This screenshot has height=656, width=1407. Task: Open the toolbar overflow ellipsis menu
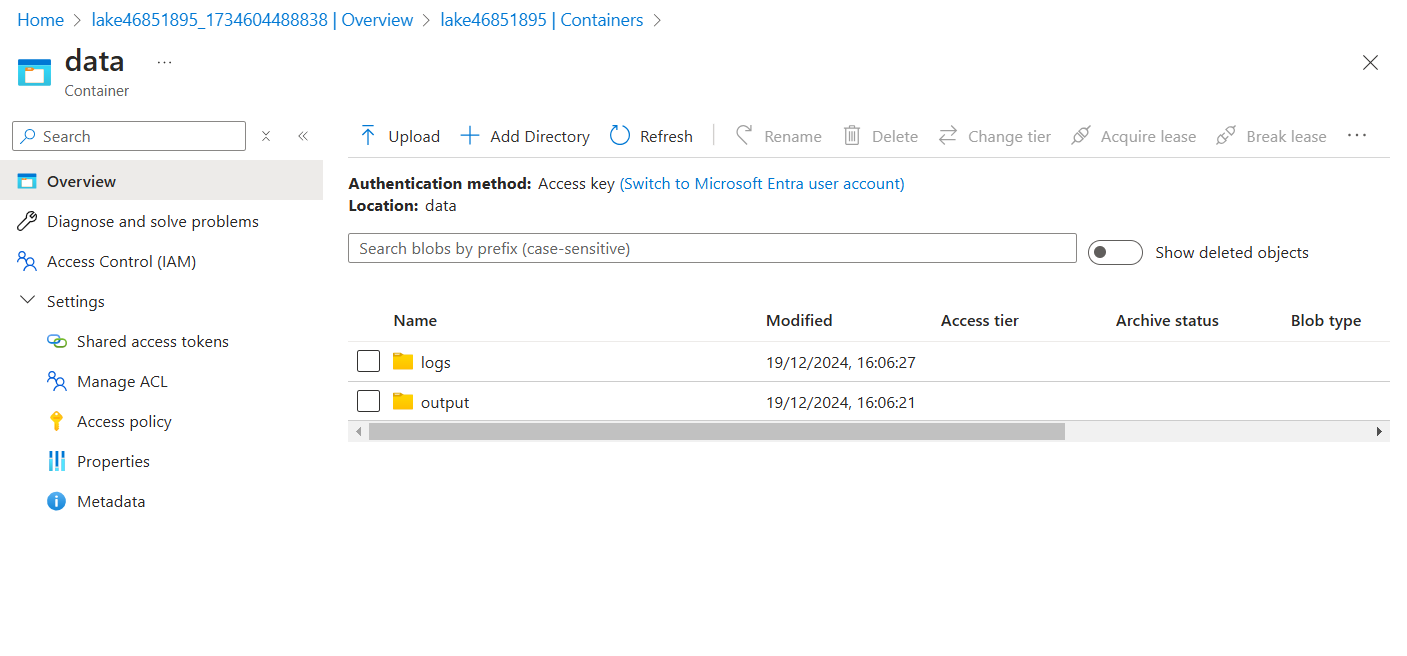tap(1357, 135)
